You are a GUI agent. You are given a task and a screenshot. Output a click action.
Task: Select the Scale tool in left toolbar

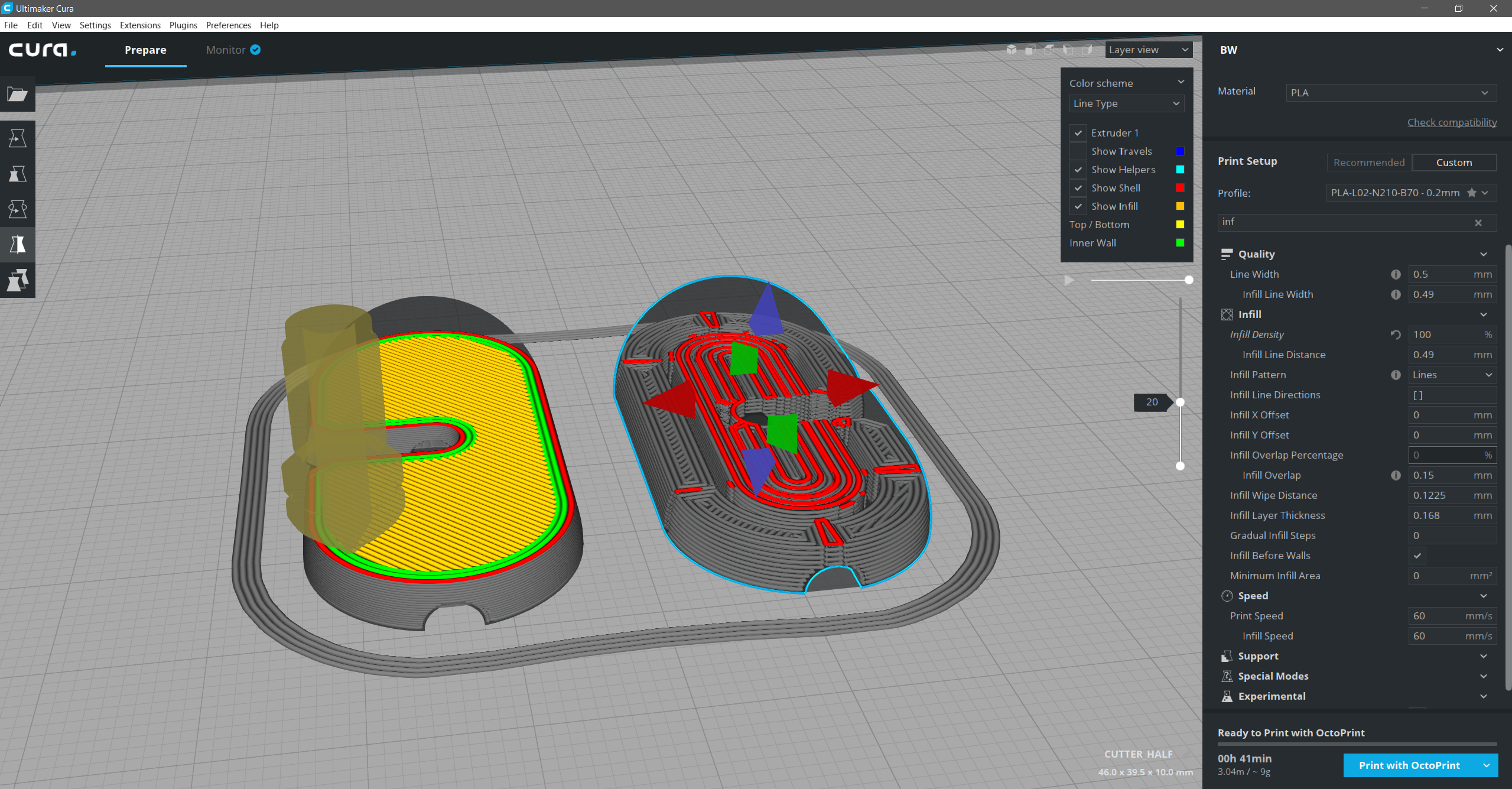pyautogui.click(x=18, y=174)
